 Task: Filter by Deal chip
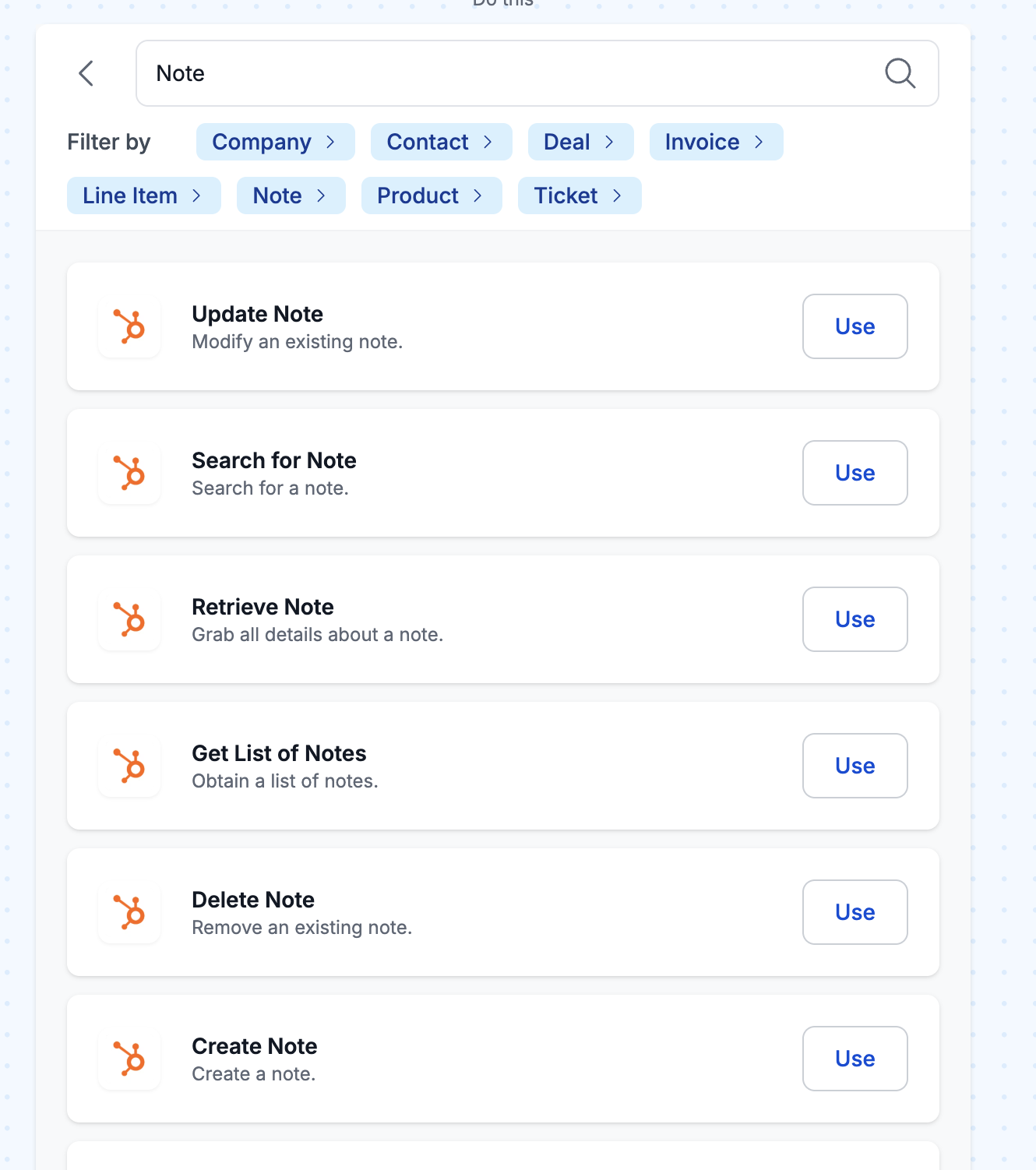(x=581, y=142)
